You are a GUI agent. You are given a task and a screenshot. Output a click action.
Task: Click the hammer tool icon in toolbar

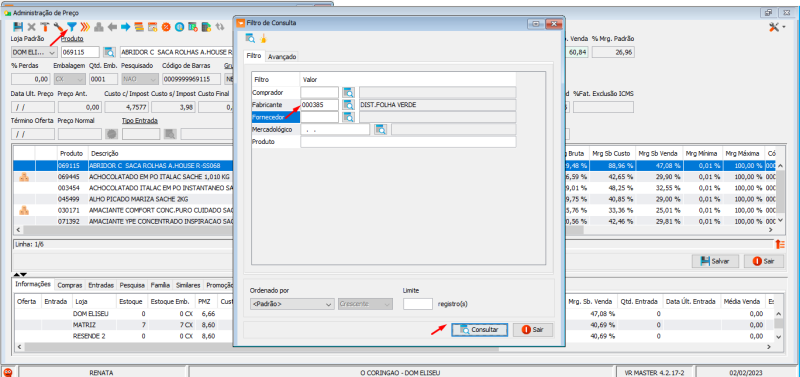click(x=45, y=27)
